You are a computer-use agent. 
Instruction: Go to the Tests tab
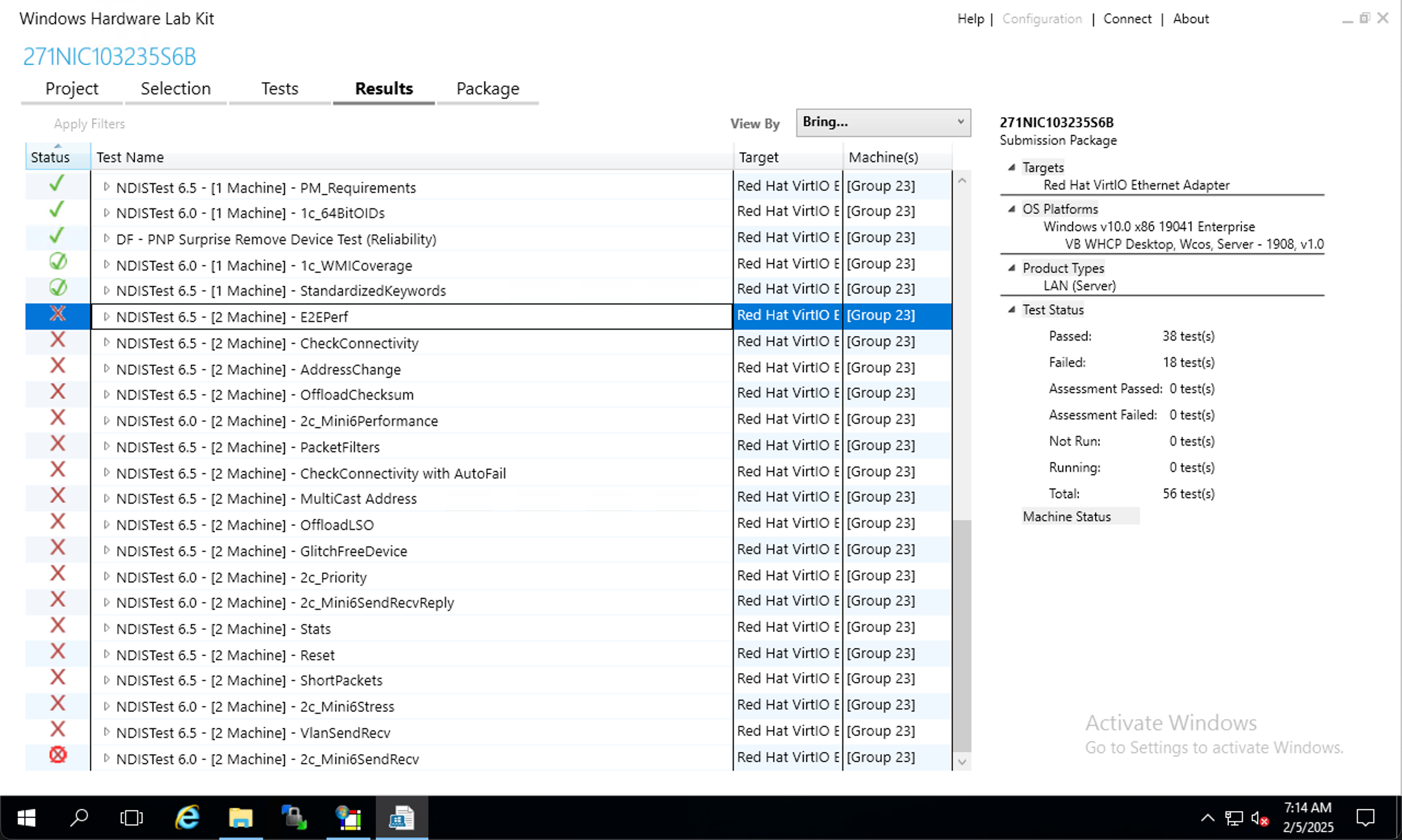click(x=280, y=89)
